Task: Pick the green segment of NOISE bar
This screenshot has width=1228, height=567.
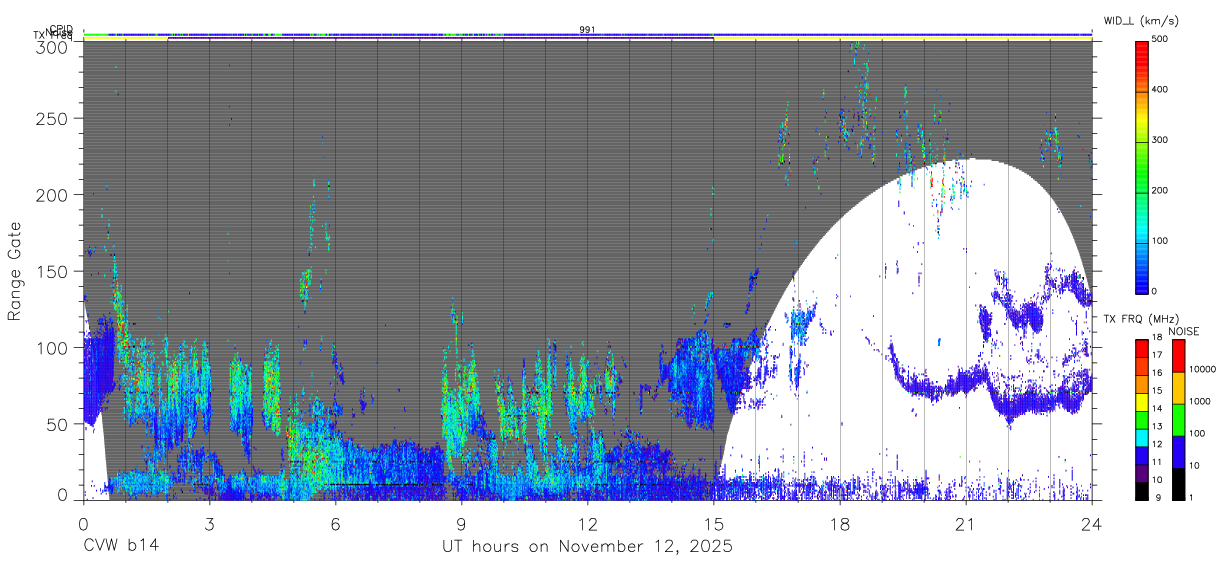Action: pos(1178,420)
